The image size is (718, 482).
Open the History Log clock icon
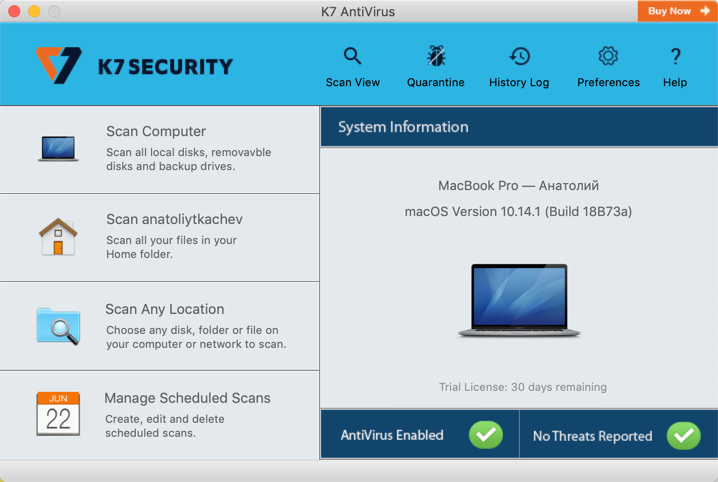(x=519, y=56)
